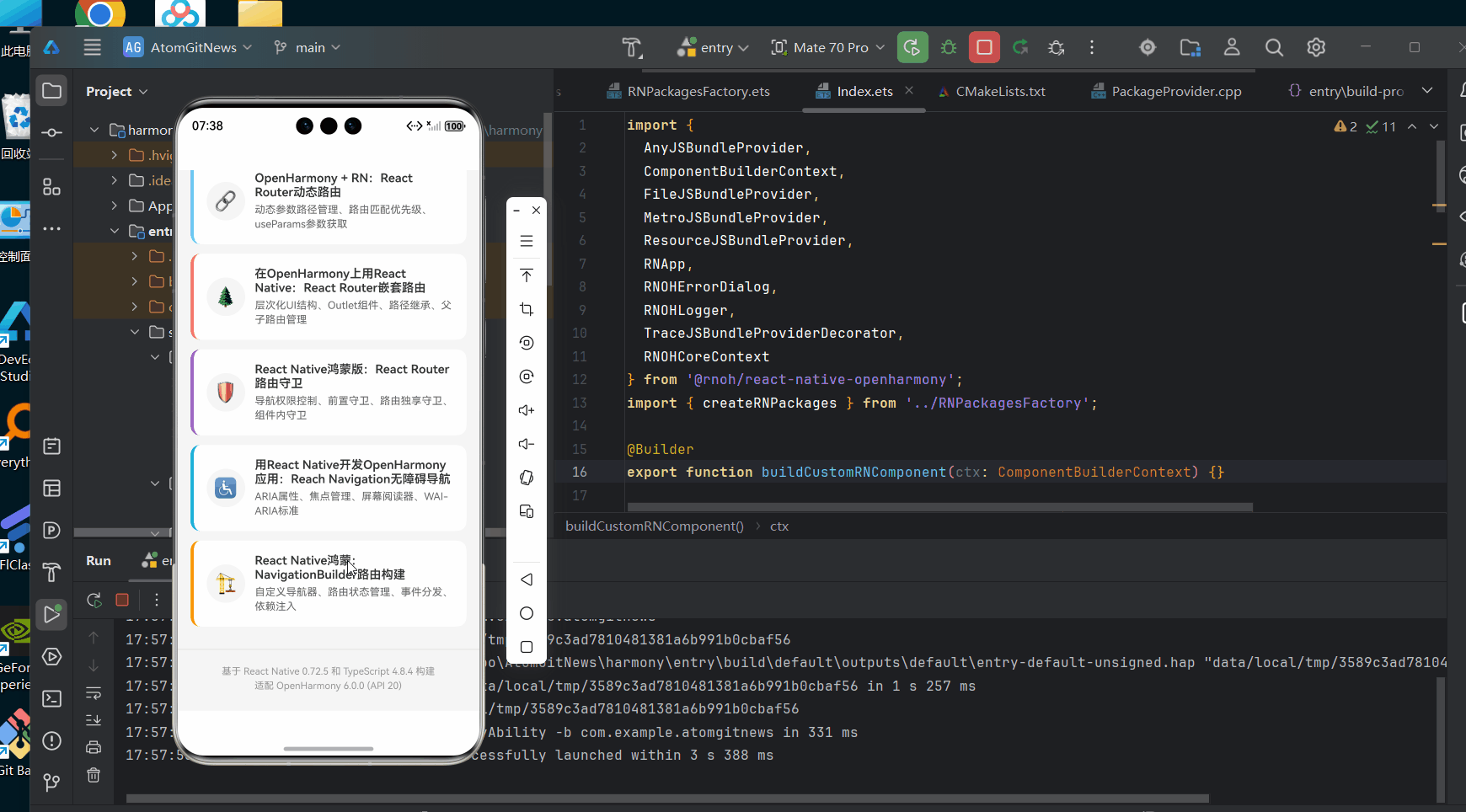Toggle soft-wrap icon in Run panel
The width and height of the screenshot is (1466, 812).
94,692
